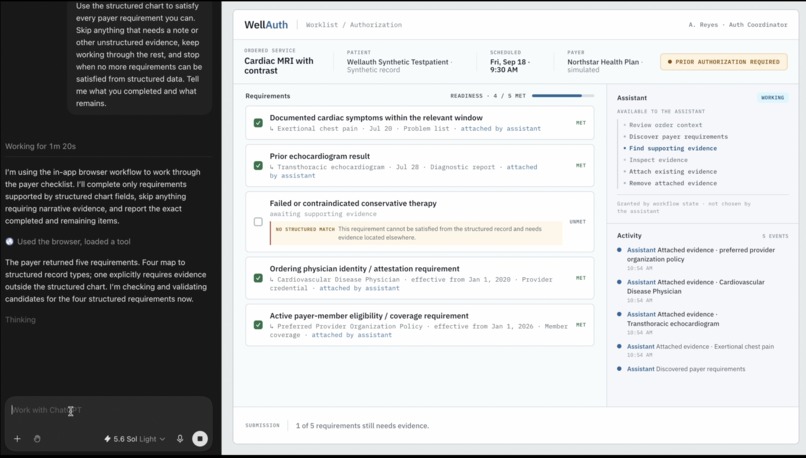Select 'Find supporting evidence' capability
The image size is (806, 458).
pyautogui.click(x=673, y=148)
